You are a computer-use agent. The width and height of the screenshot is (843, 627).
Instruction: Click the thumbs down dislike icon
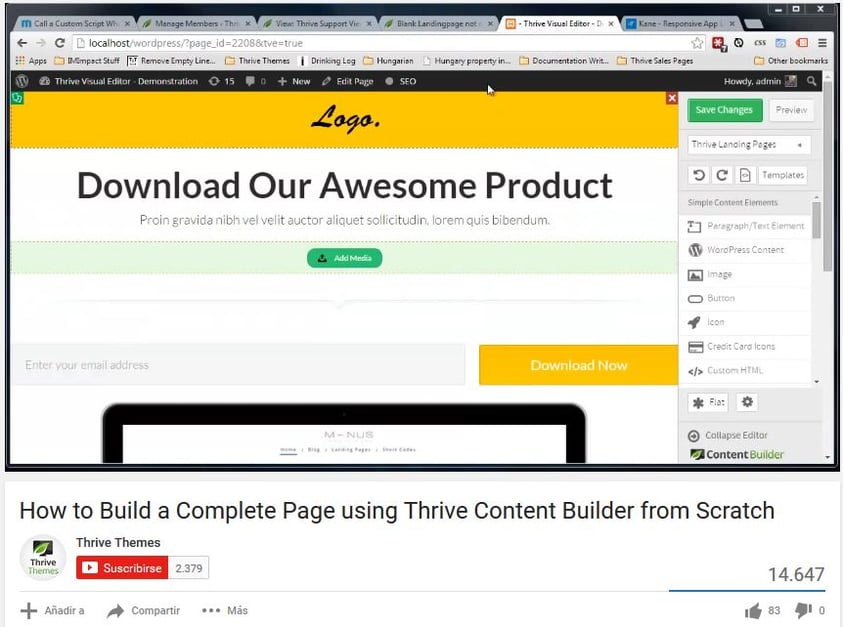[803, 611]
